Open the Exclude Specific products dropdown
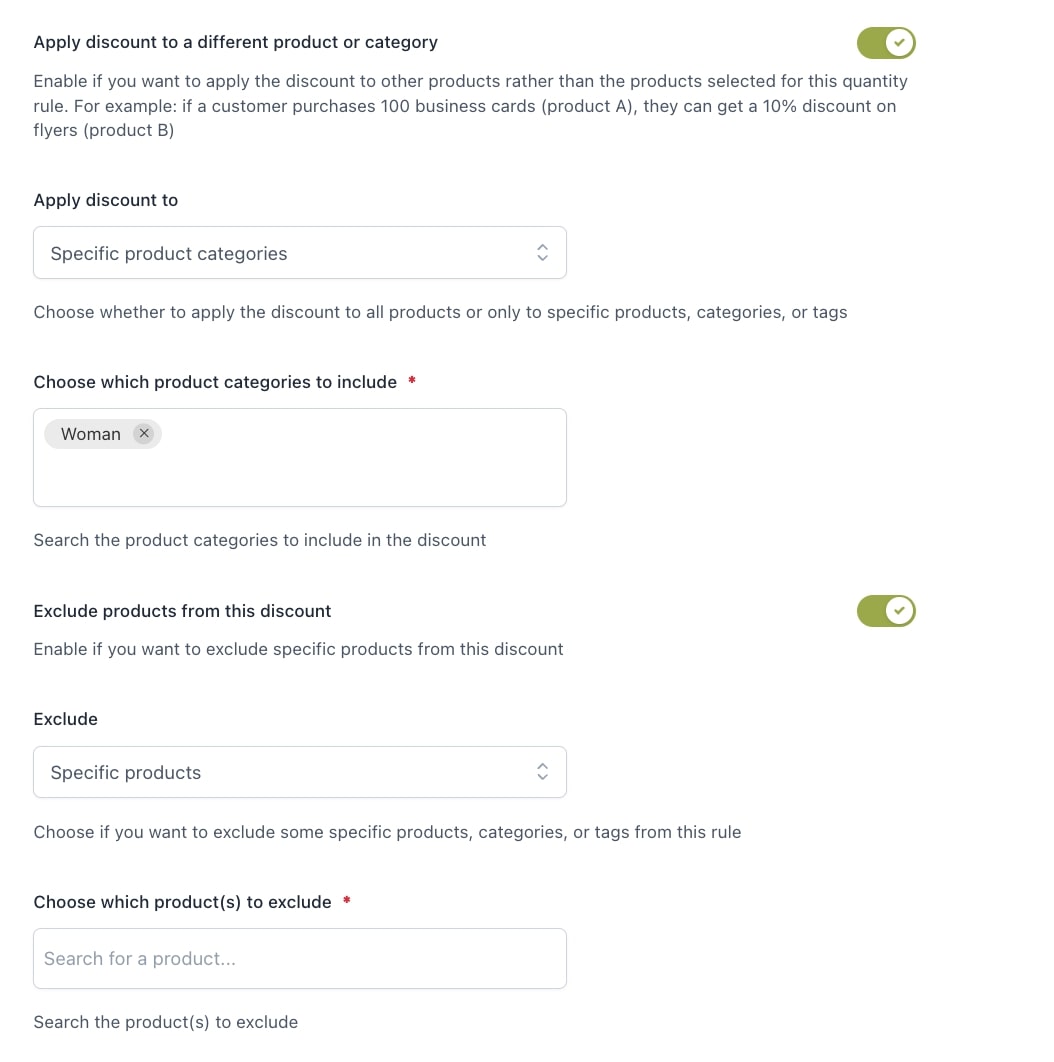The image size is (1054, 1062). coord(299,772)
